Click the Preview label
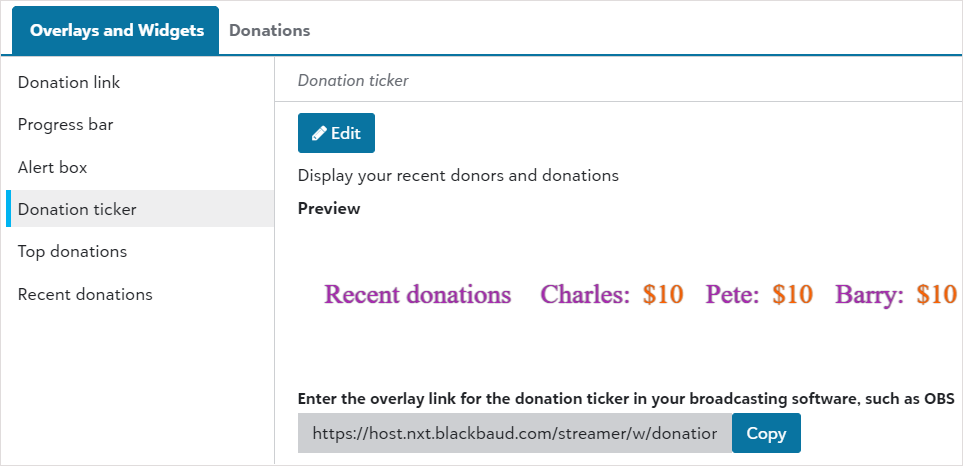 (x=329, y=209)
